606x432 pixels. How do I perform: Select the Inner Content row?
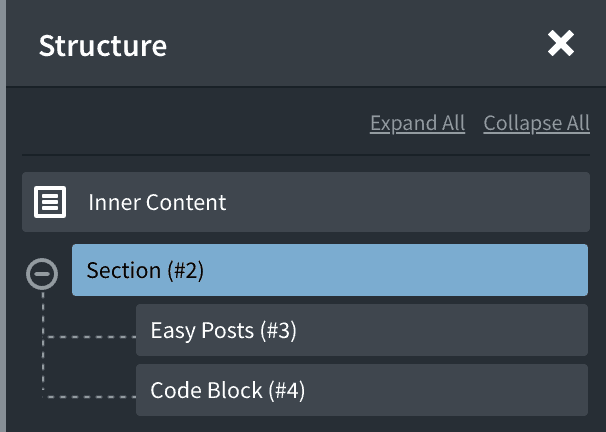306,202
